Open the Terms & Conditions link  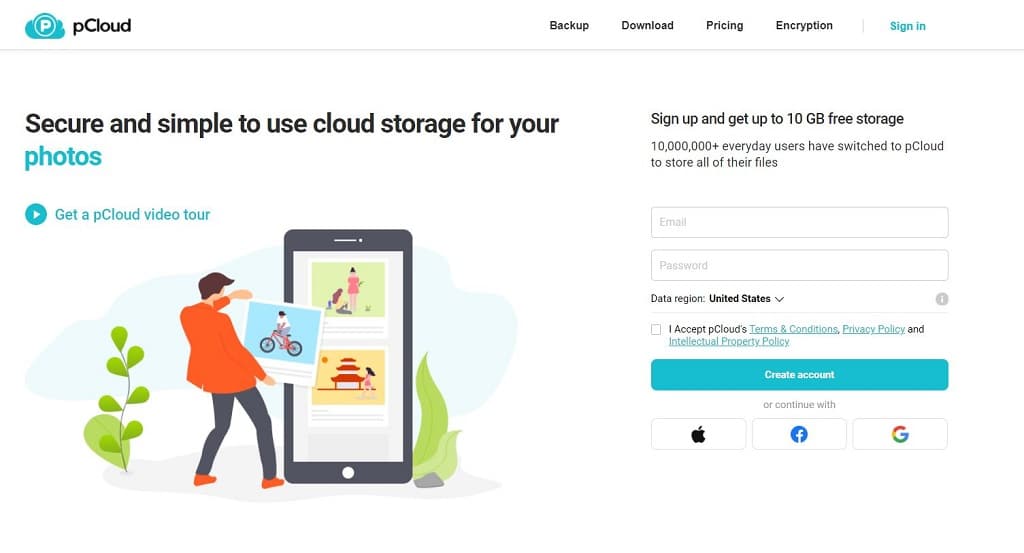pyautogui.click(x=793, y=329)
